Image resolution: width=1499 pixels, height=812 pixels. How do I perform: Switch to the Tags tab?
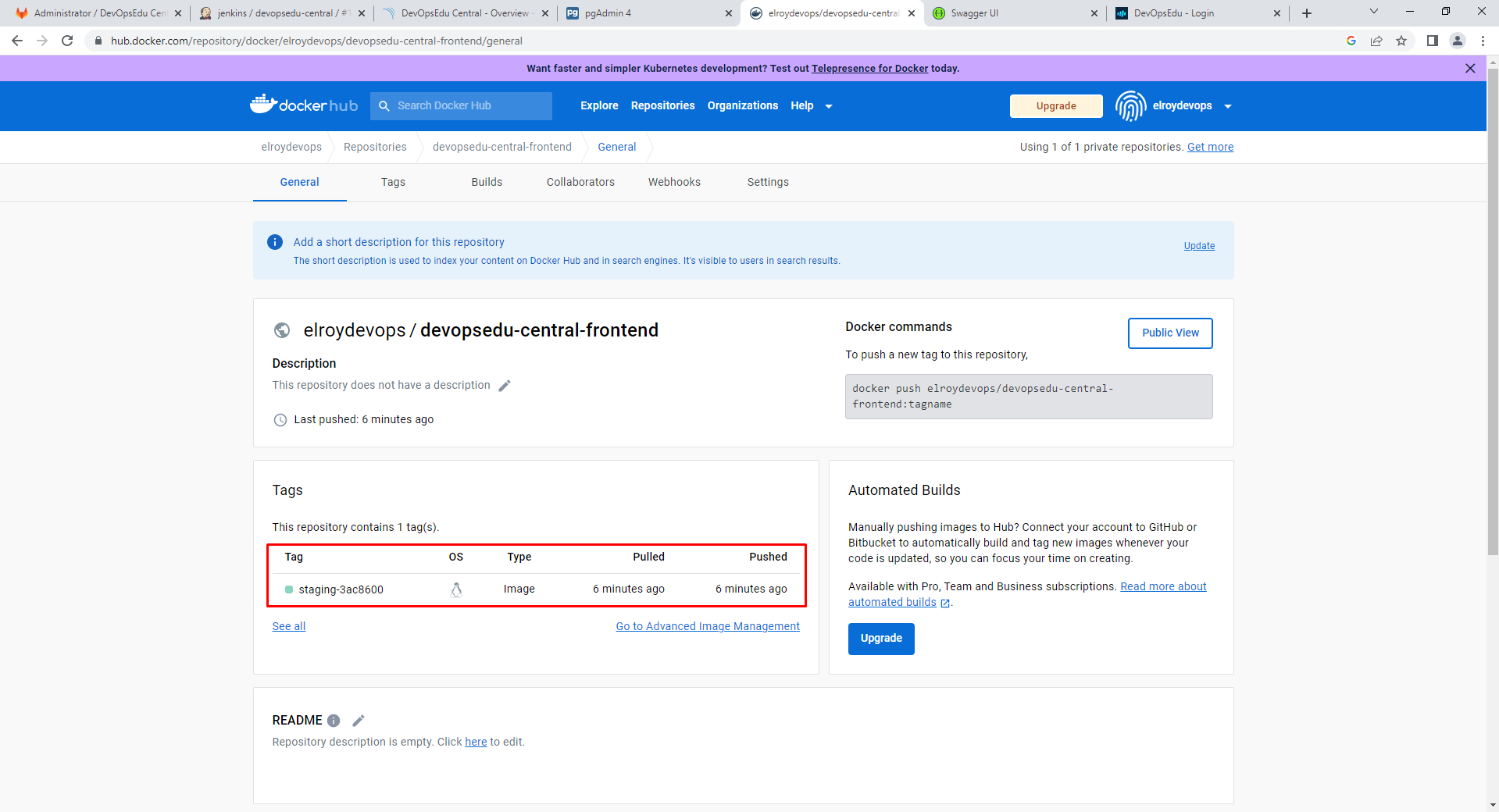click(393, 182)
